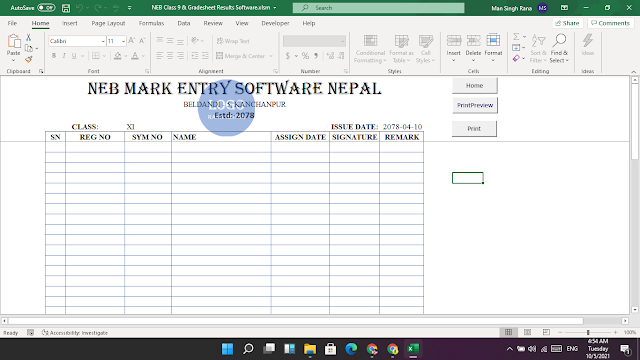Toggle the AutoSave switch
The image size is (640, 360).
pyautogui.click(x=46, y=7)
